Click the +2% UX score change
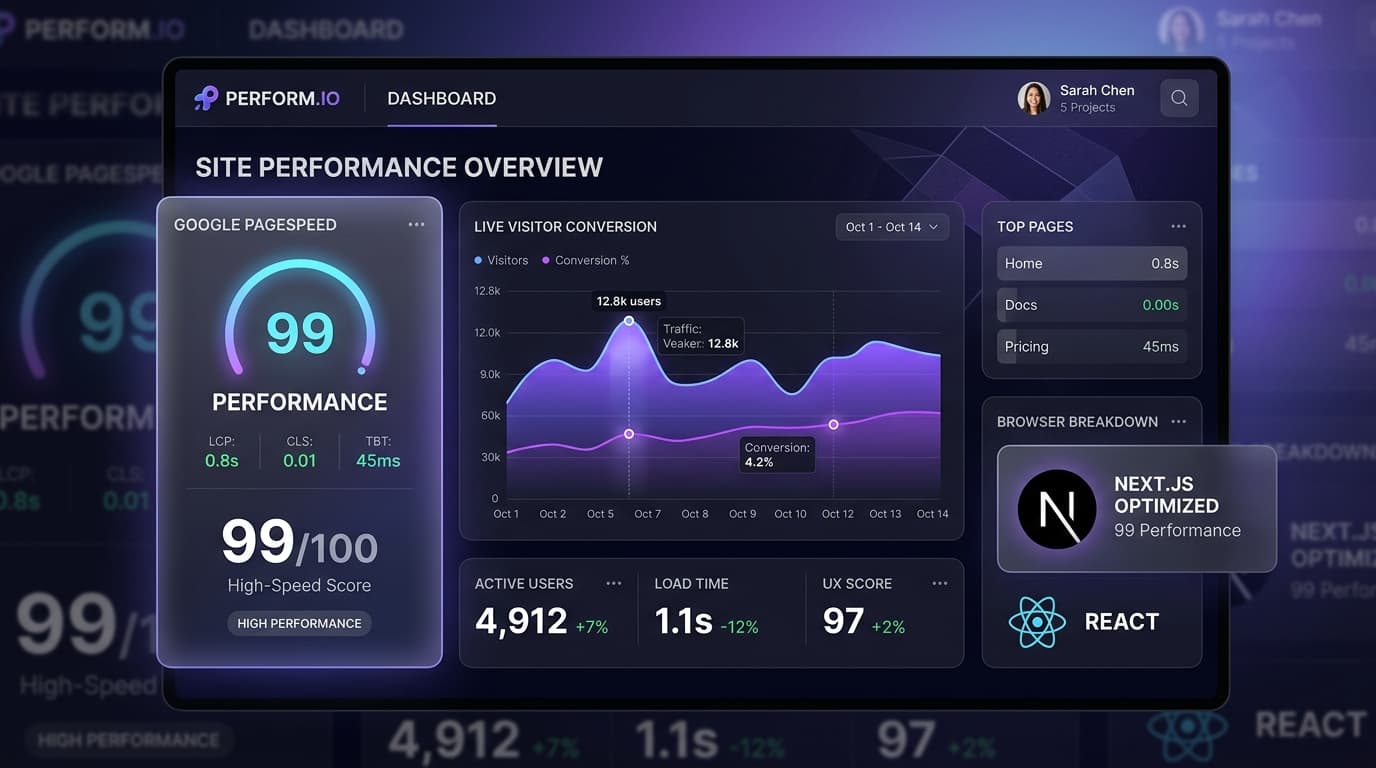Screen dimensions: 1376x768 [x=888, y=627]
